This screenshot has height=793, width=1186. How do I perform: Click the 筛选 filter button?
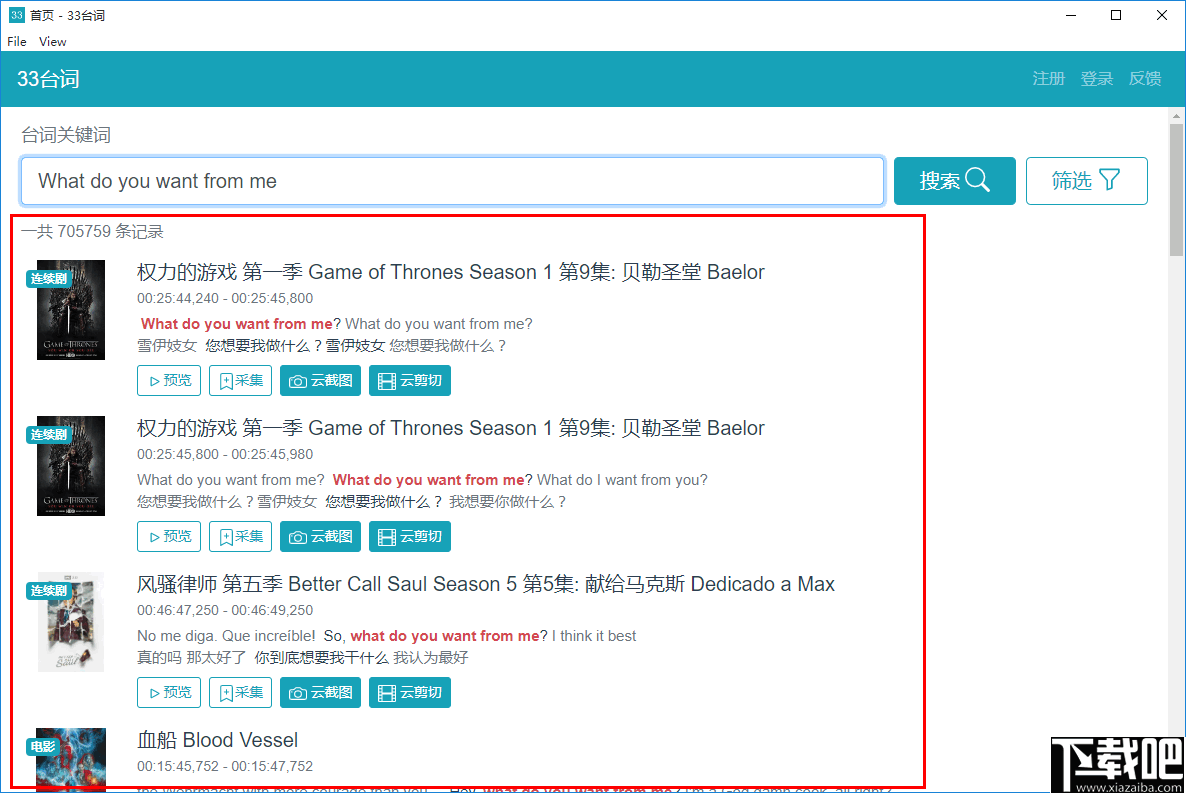1086,181
